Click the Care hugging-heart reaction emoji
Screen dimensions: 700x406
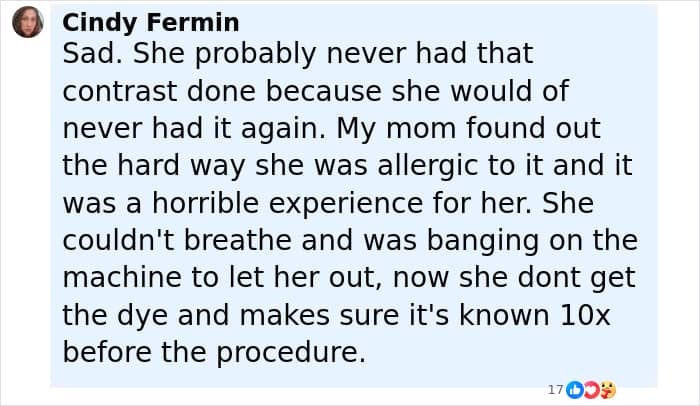(x=607, y=389)
